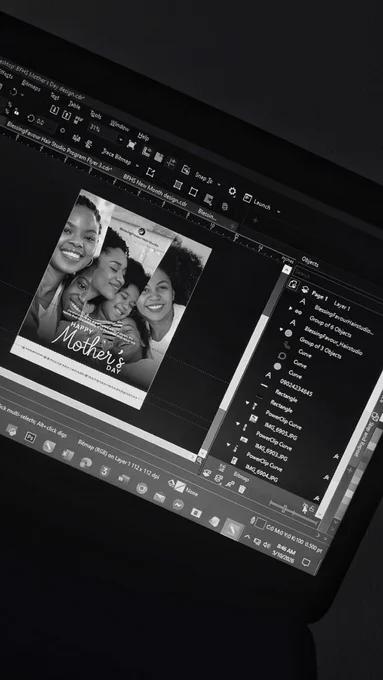
Task: Open the Mail app from taskbar
Action: [159, 497]
